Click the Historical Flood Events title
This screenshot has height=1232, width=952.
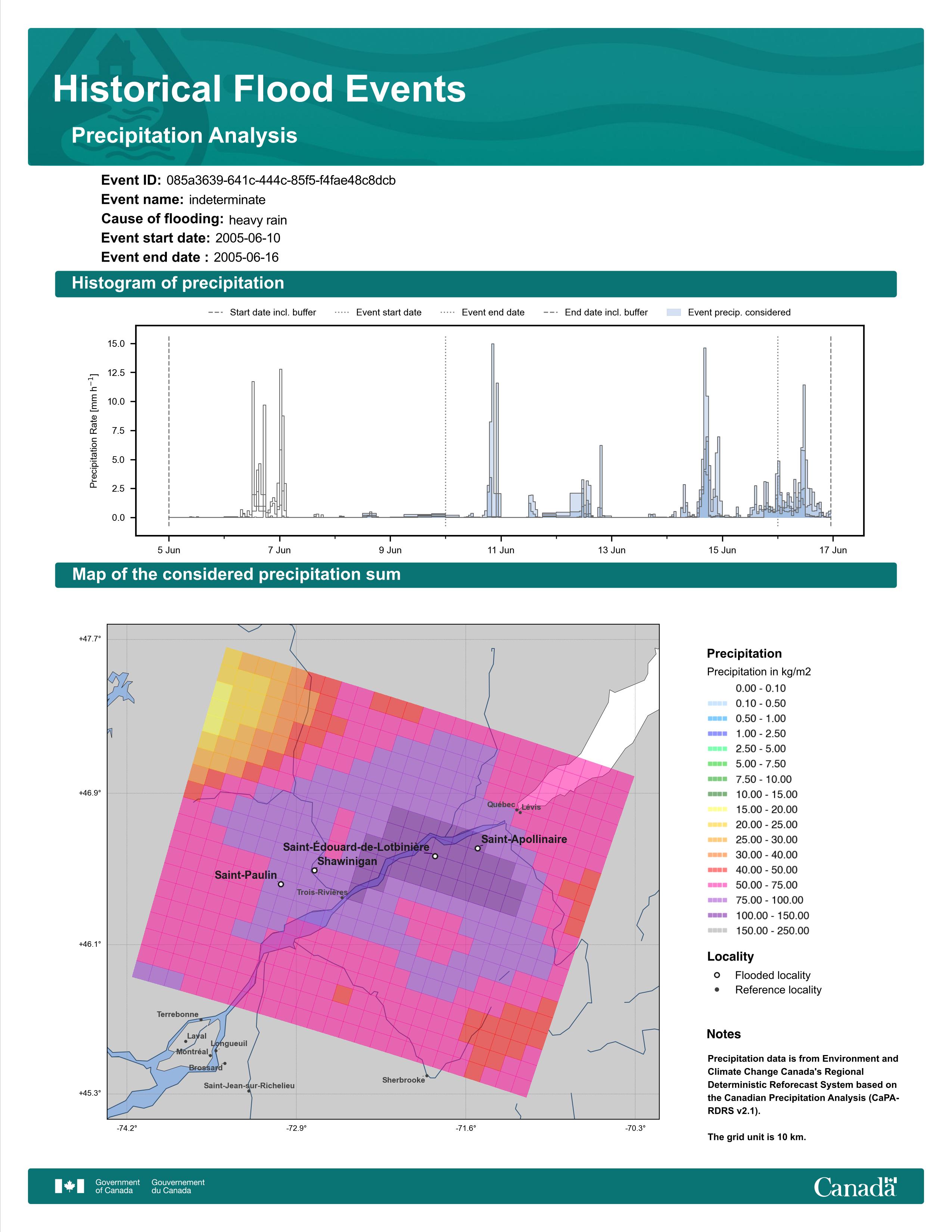[x=259, y=88]
